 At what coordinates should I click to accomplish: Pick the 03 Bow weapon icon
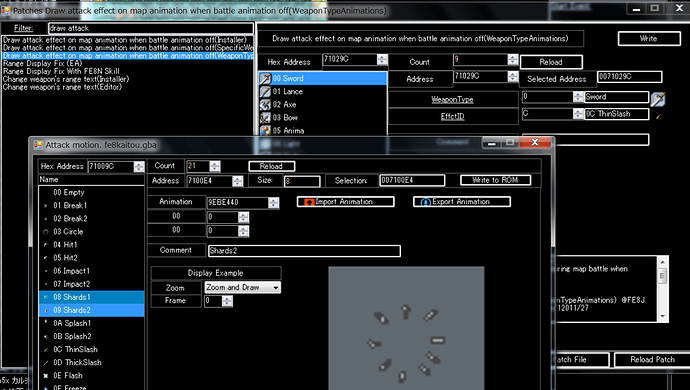265,118
